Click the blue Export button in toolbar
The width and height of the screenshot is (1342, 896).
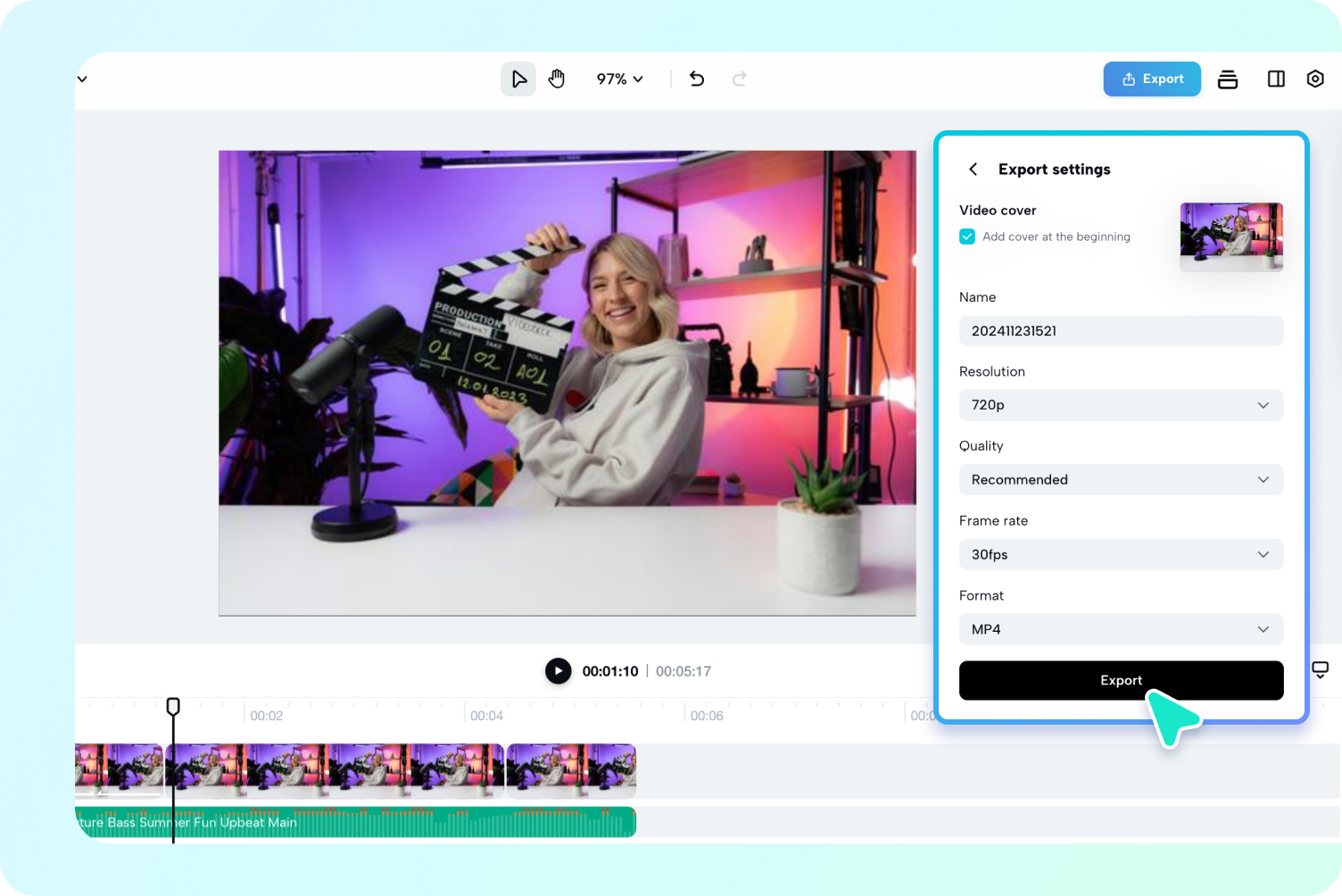[1152, 79]
